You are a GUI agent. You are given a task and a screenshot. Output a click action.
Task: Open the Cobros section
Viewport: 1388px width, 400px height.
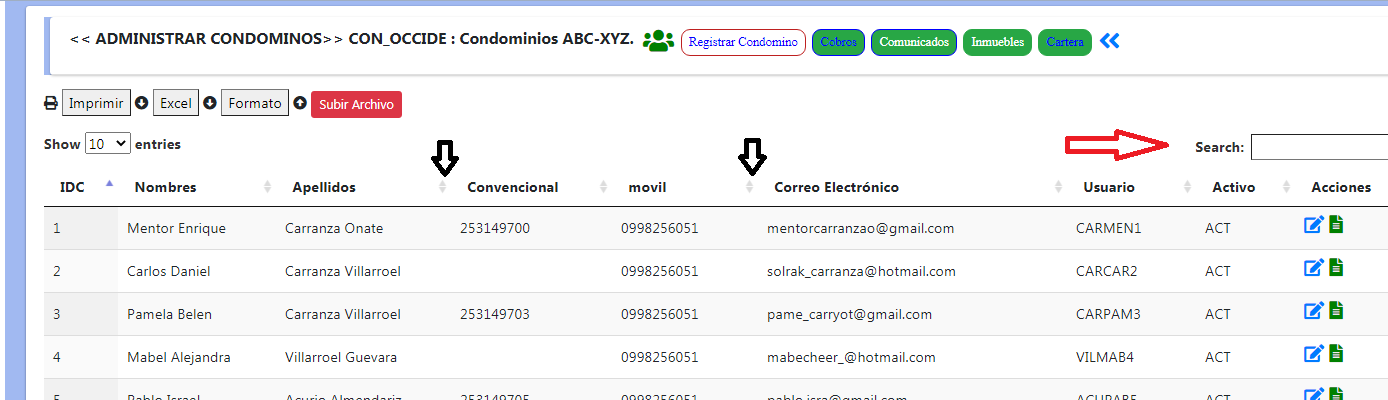point(838,43)
